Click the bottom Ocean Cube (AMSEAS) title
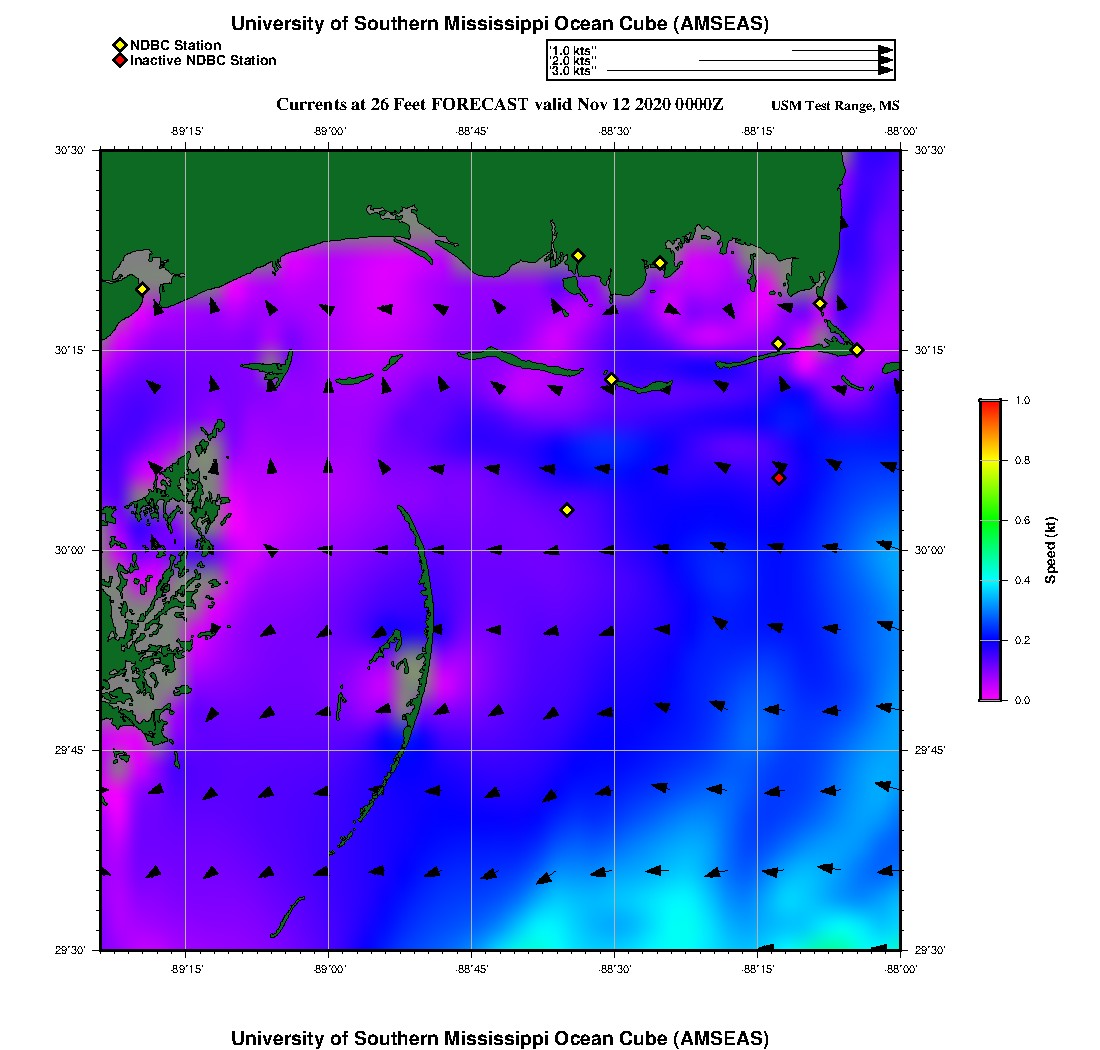Image resolution: width=1100 pixels, height=1050 pixels. click(x=500, y=1038)
